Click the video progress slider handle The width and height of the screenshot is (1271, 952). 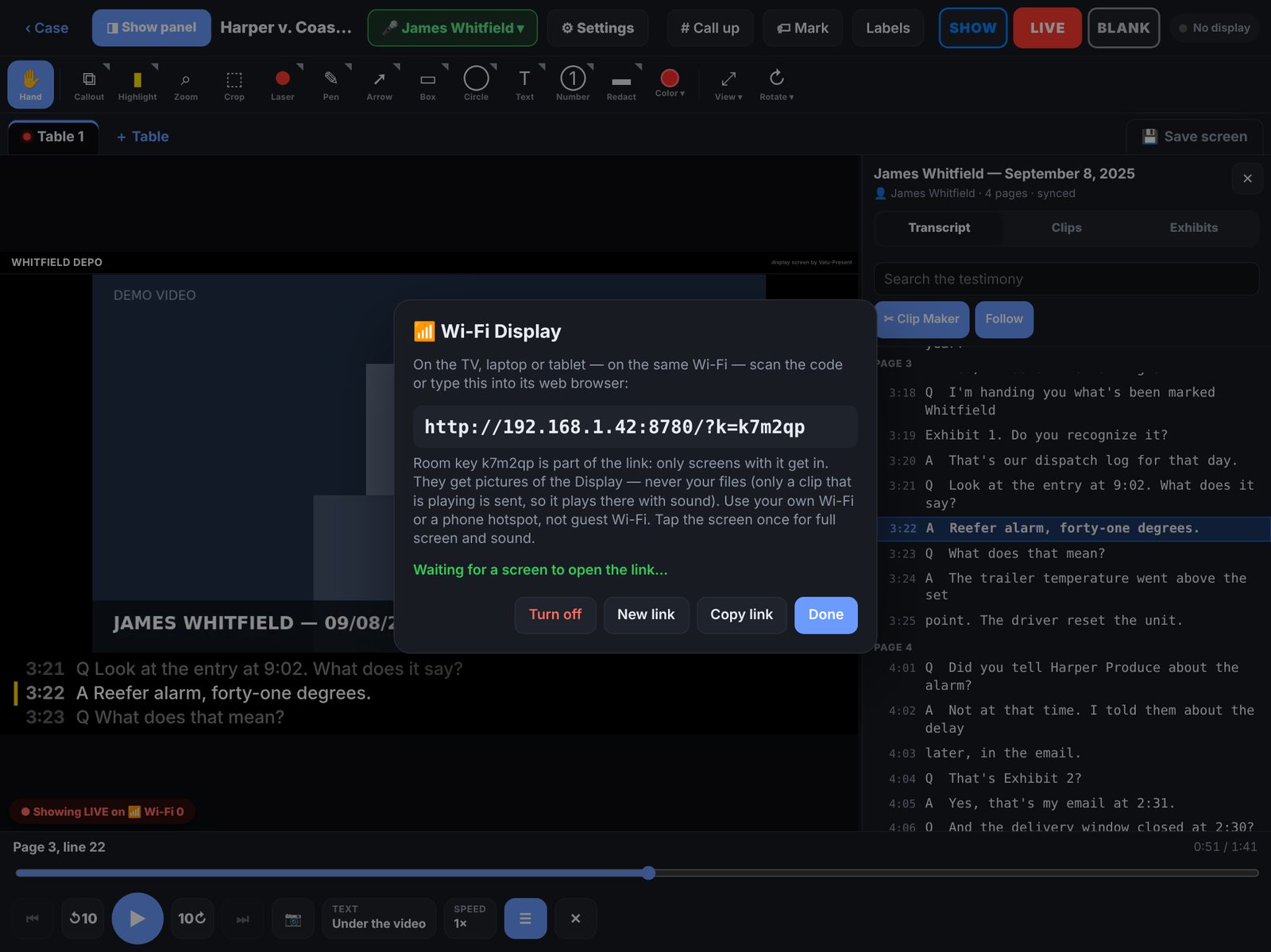[649, 873]
